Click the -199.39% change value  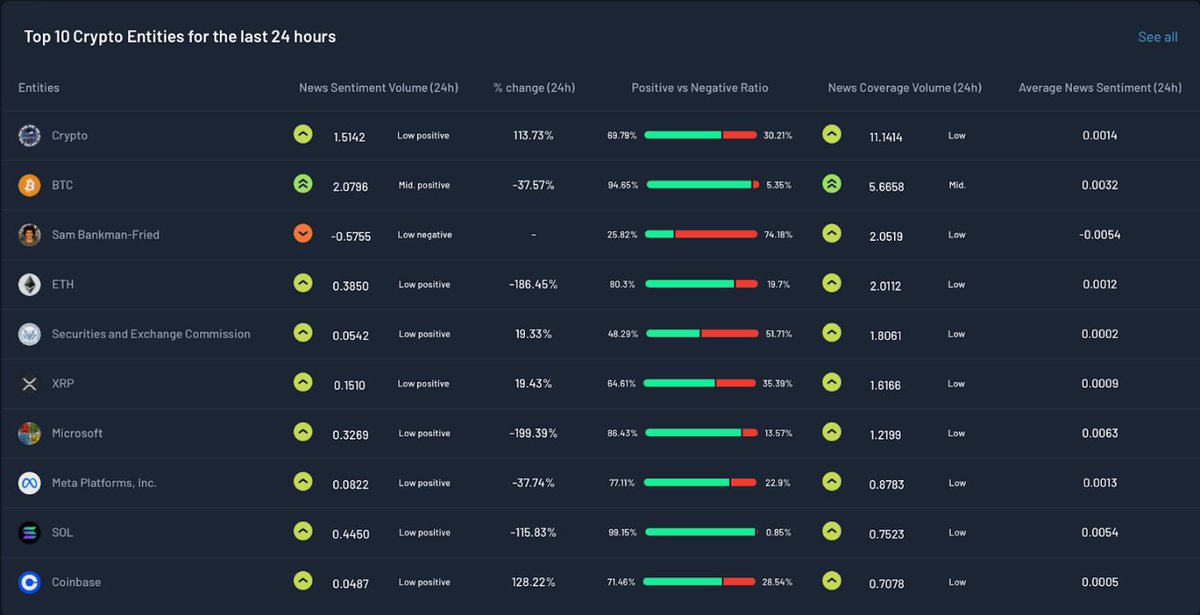pyautogui.click(x=533, y=433)
